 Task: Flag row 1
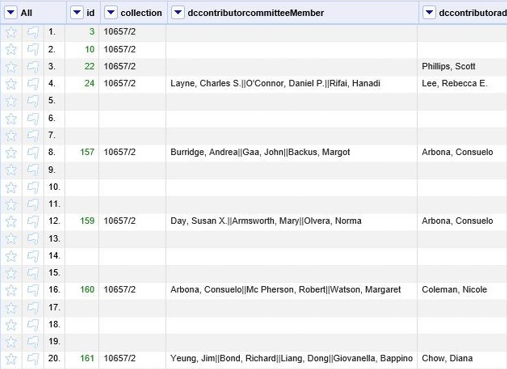click(x=33, y=32)
